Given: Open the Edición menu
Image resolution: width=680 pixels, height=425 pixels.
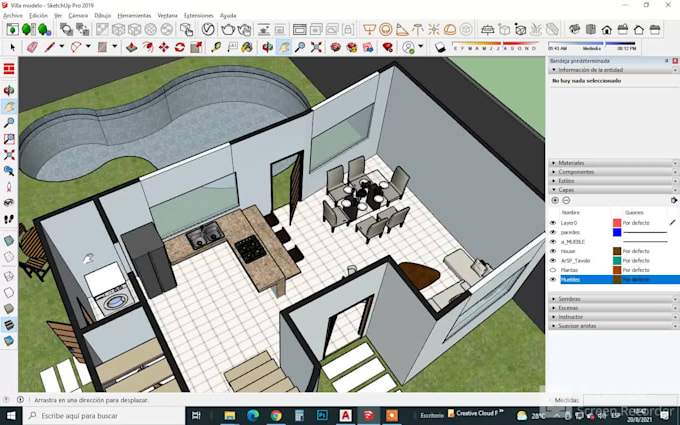Looking at the screenshot, I should [x=38, y=16].
